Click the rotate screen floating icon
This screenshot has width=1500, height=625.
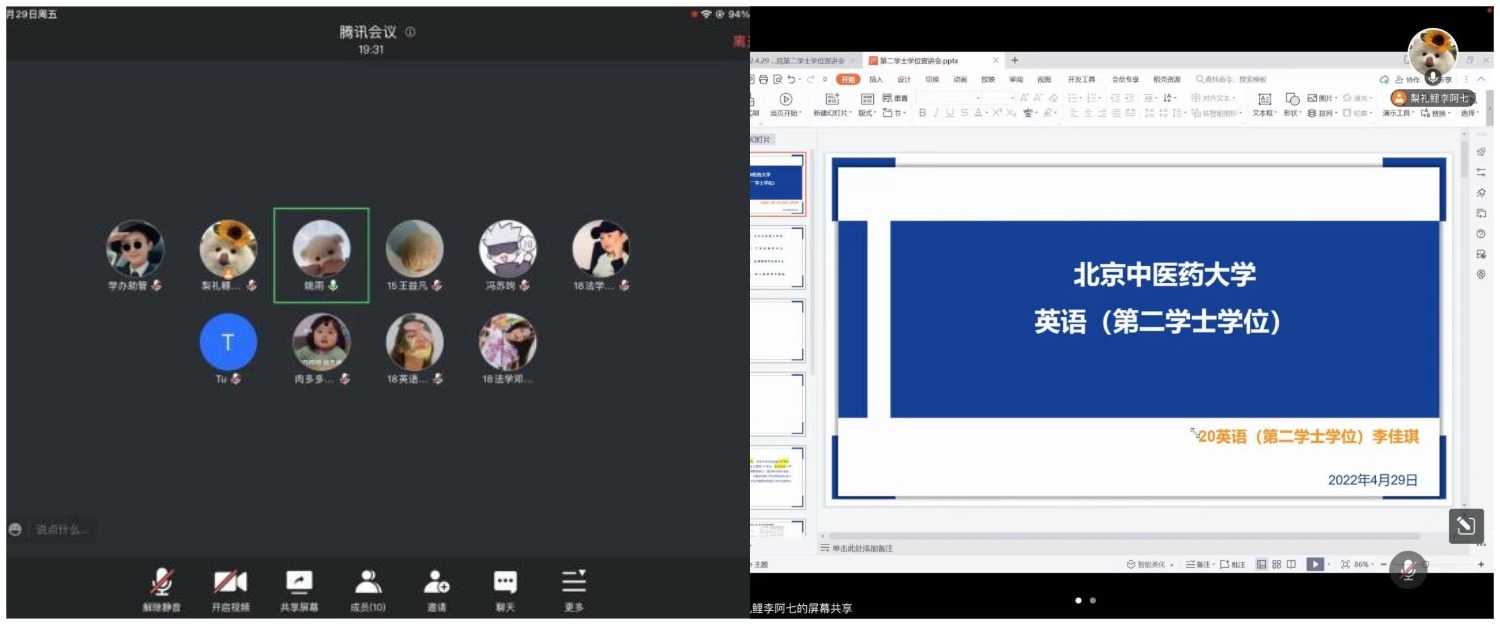coord(1465,526)
